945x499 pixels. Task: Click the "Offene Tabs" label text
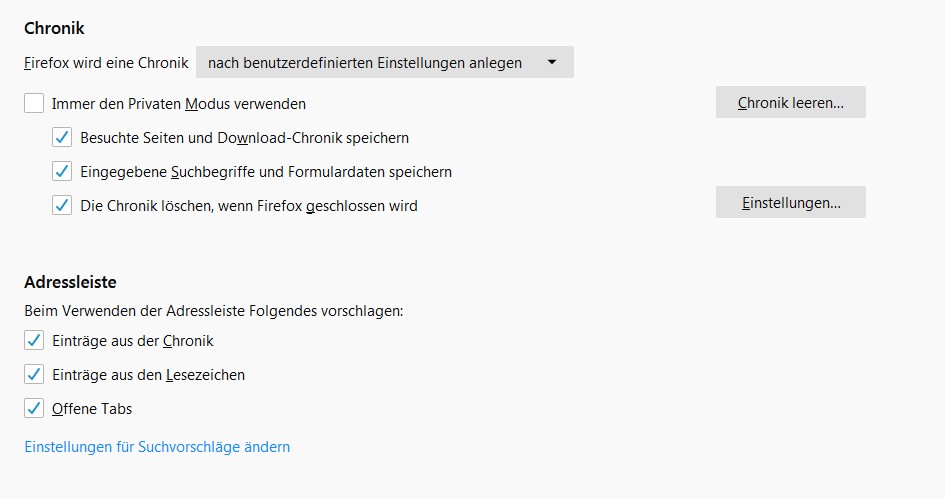(92, 408)
